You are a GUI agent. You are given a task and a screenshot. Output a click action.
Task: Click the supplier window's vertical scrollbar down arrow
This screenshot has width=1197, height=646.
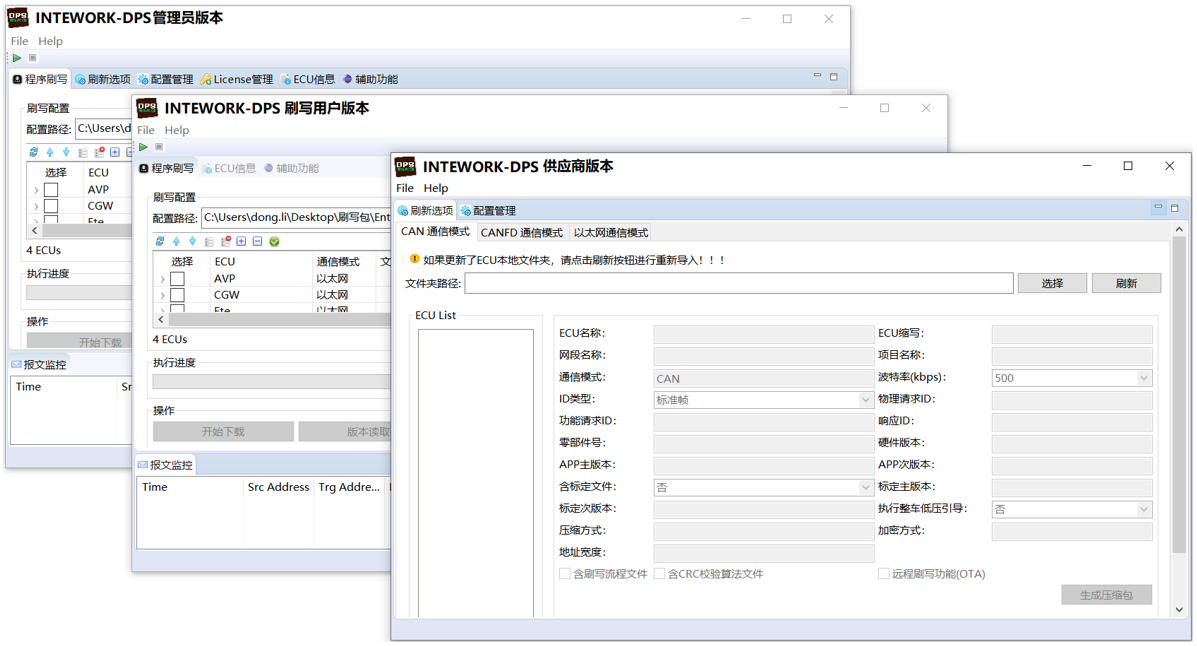(1179, 609)
